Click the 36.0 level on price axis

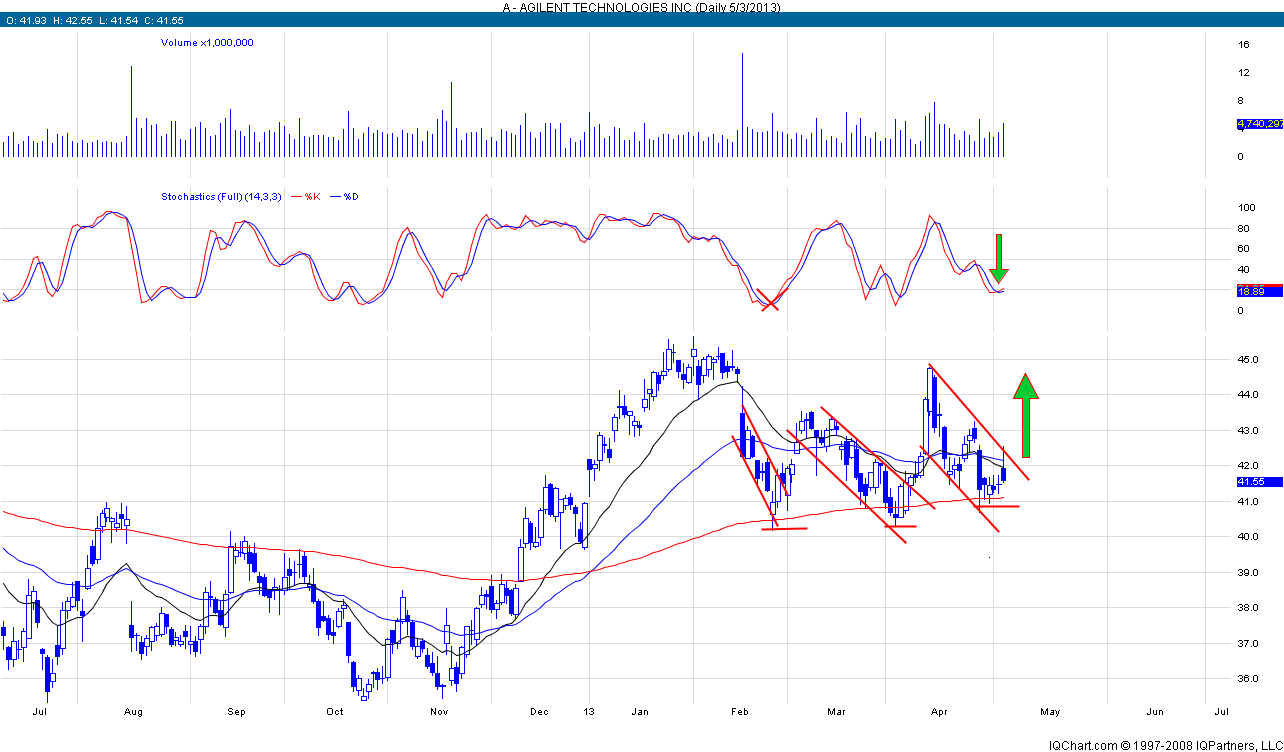pos(1248,679)
